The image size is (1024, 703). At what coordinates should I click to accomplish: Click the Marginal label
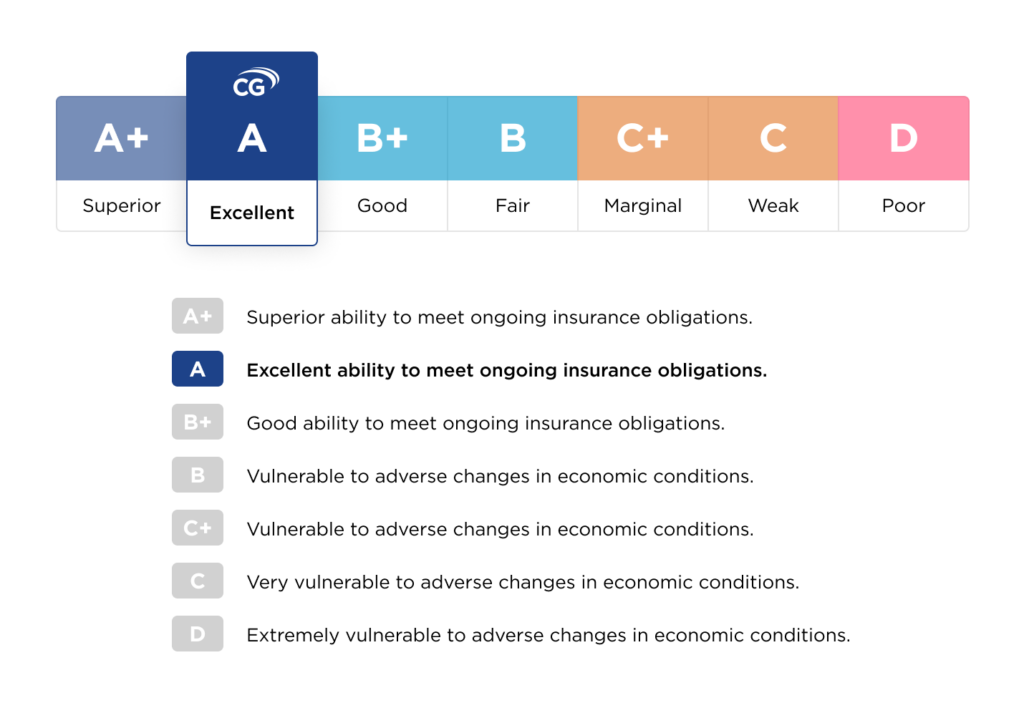(643, 206)
